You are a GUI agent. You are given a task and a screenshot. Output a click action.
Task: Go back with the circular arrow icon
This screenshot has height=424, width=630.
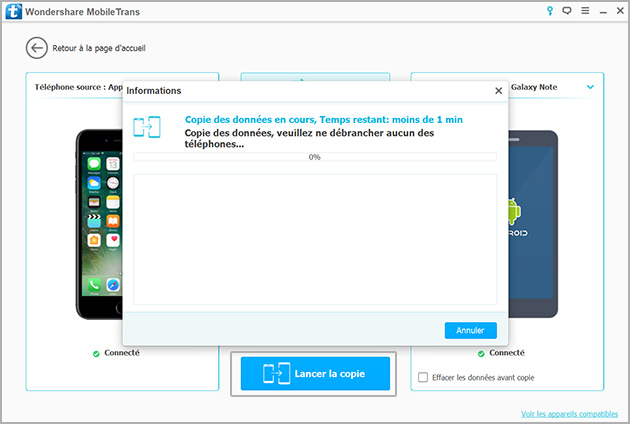tap(37, 48)
